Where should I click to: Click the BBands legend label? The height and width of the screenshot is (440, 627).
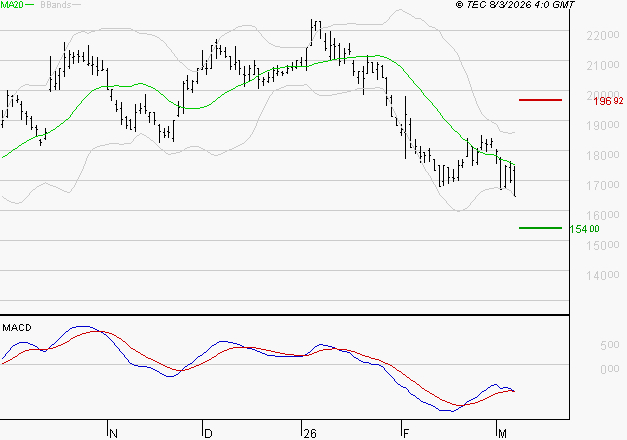point(56,5)
